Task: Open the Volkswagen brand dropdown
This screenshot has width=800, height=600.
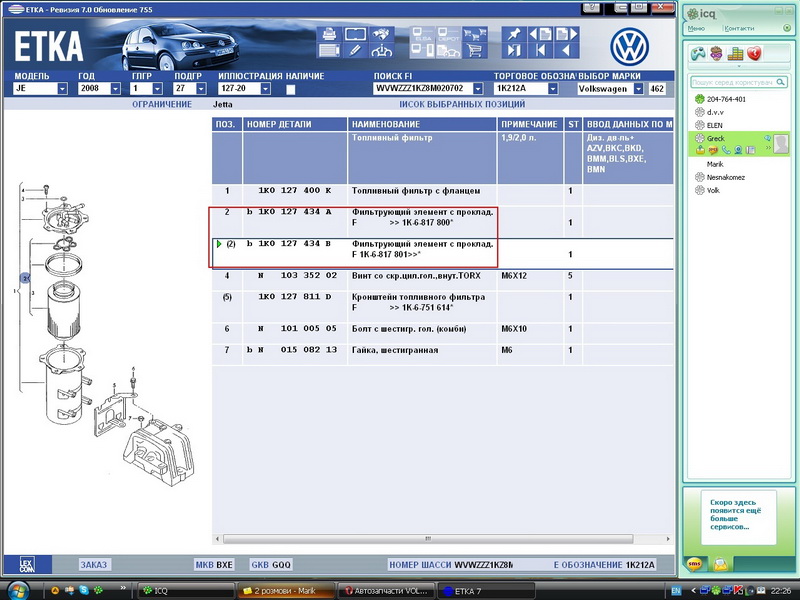Action: point(638,89)
